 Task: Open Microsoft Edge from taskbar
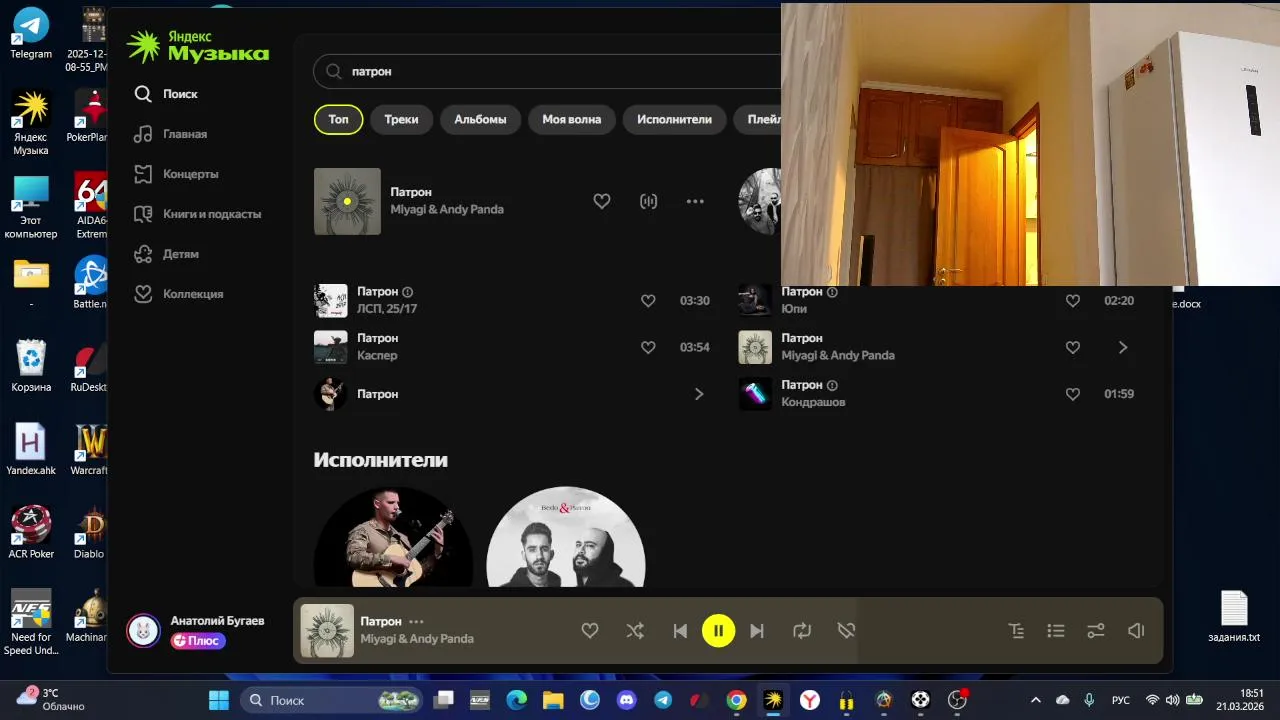pos(516,700)
